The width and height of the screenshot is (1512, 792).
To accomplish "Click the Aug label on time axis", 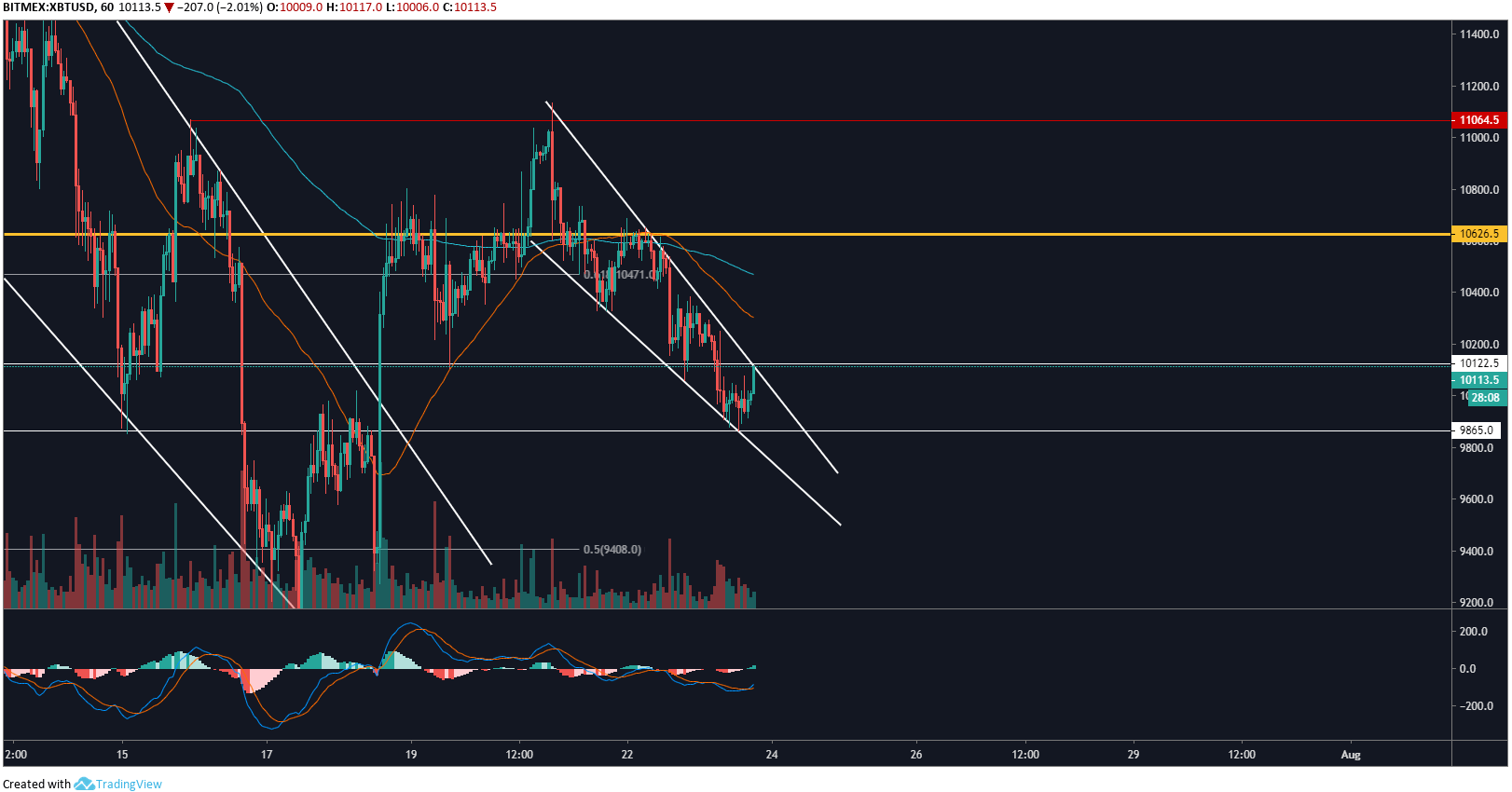I will coord(1351,755).
